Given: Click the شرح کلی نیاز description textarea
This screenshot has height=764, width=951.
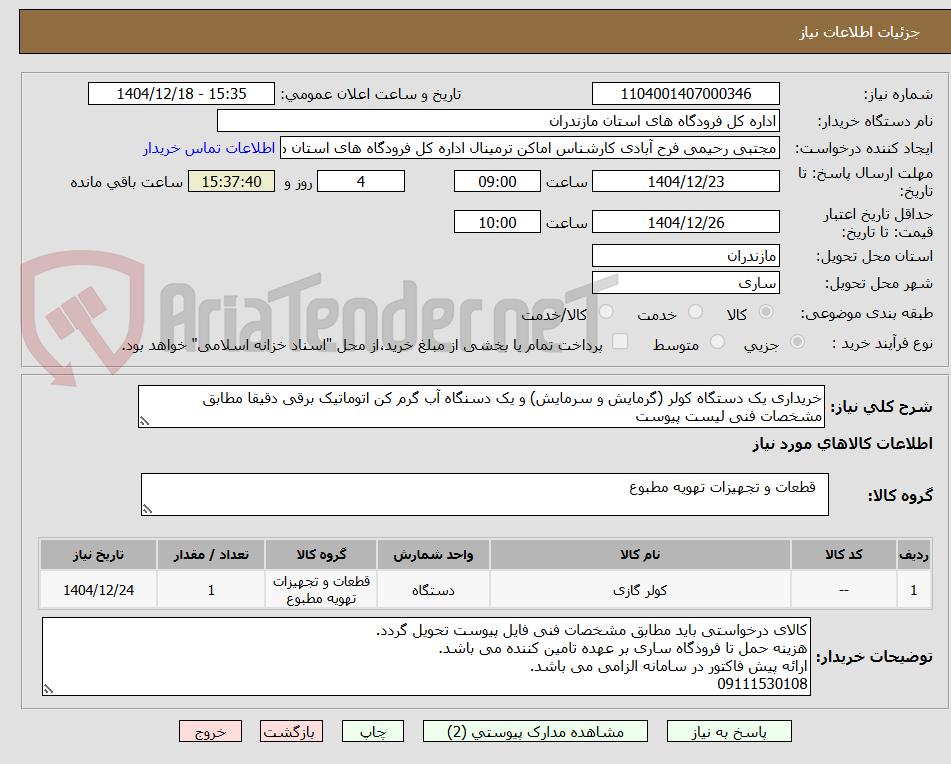Looking at the screenshot, I should point(481,407).
